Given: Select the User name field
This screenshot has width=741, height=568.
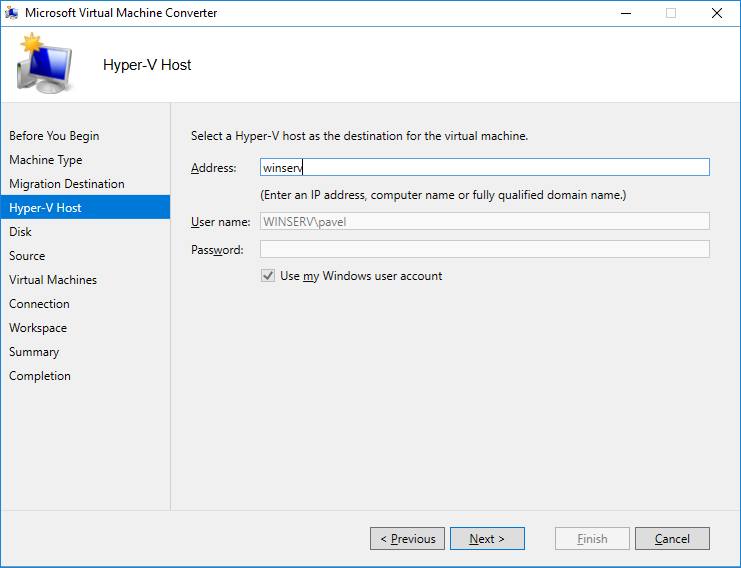Looking at the screenshot, I should (x=484, y=222).
